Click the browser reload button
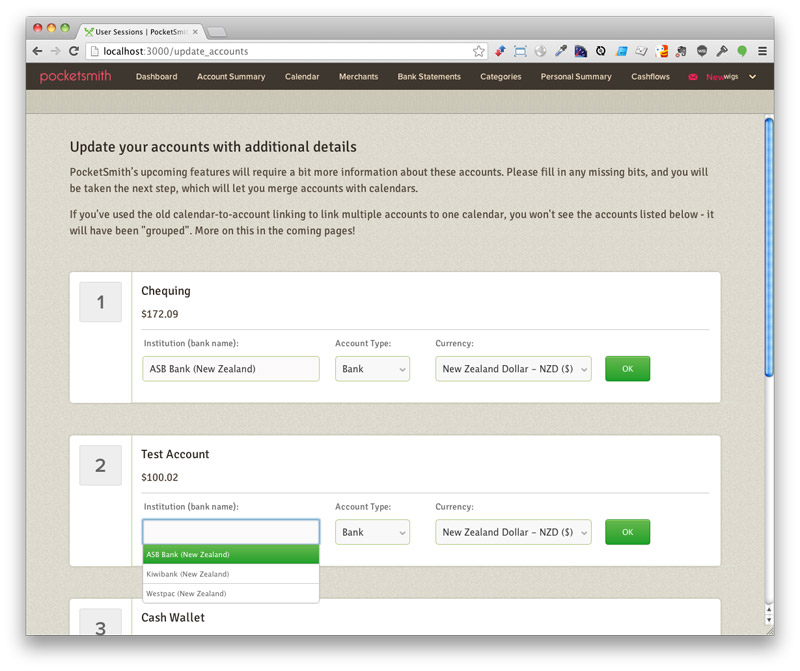 (x=74, y=51)
